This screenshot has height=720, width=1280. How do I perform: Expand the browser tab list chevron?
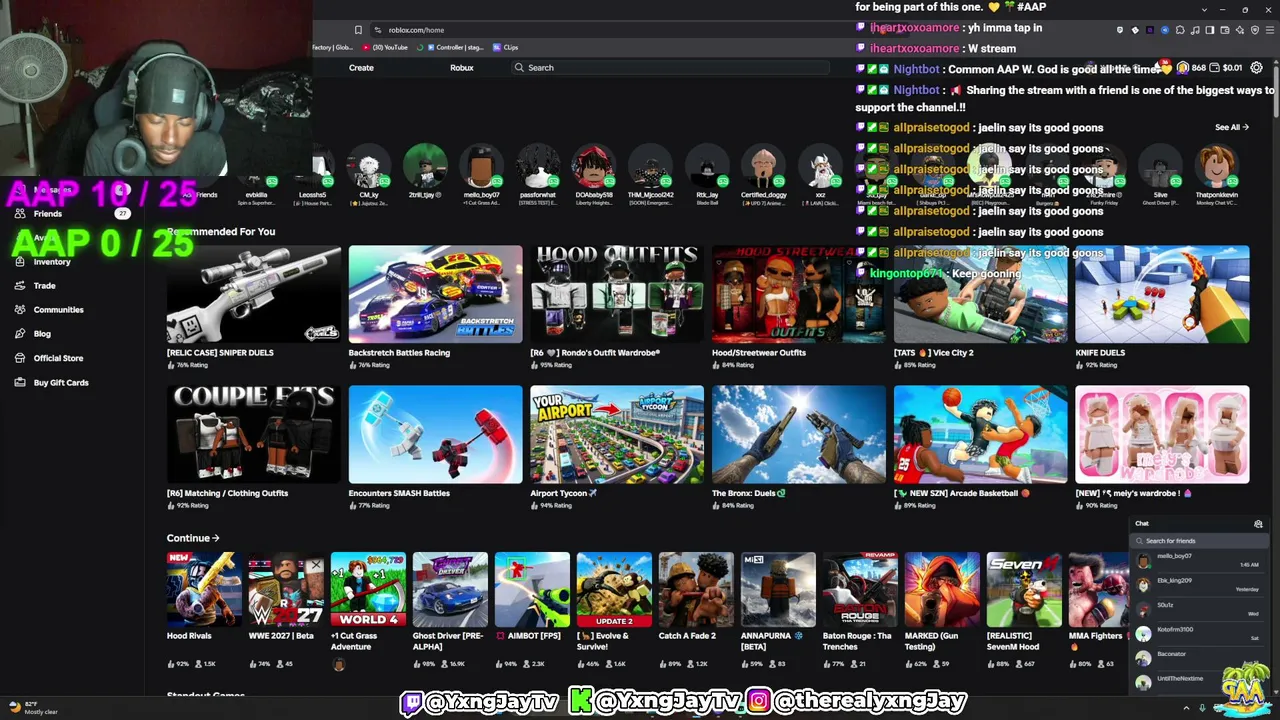(x=1204, y=10)
